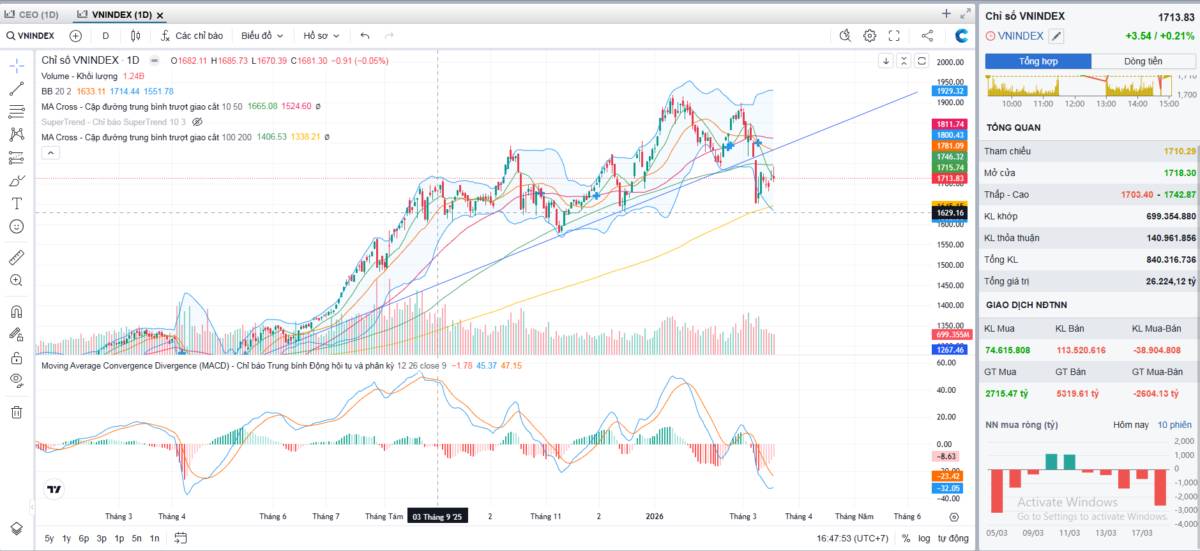Image resolution: width=1200 pixels, height=551 pixels.
Task: Click the redo arrow
Action: [389, 35]
